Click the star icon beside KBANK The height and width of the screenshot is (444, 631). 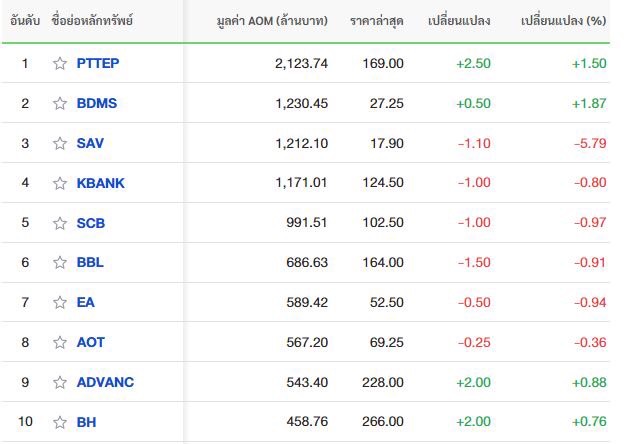[x=60, y=183]
